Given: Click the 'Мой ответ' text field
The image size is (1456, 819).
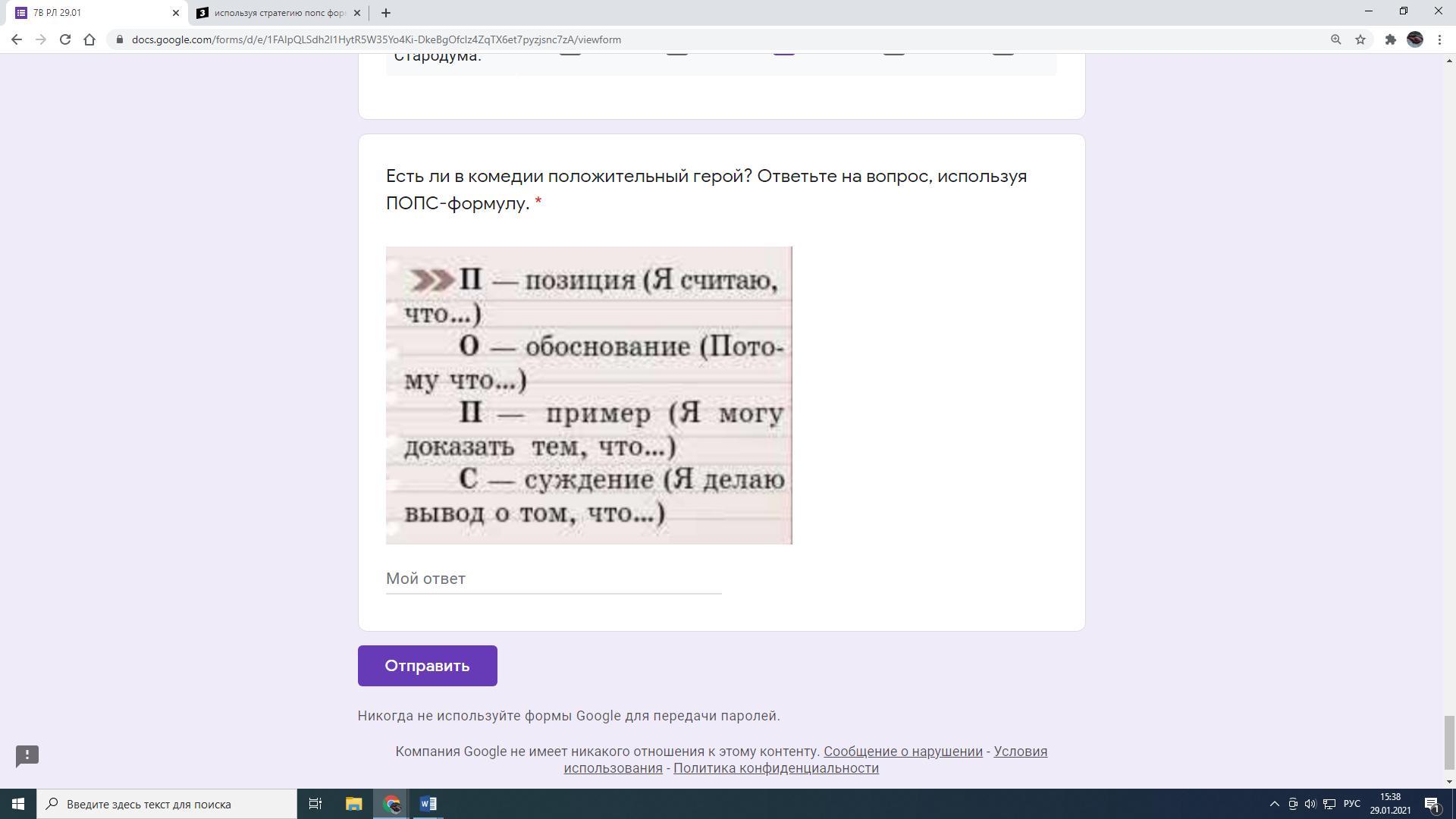Looking at the screenshot, I should pyautogui.click(x=553, y=579).
